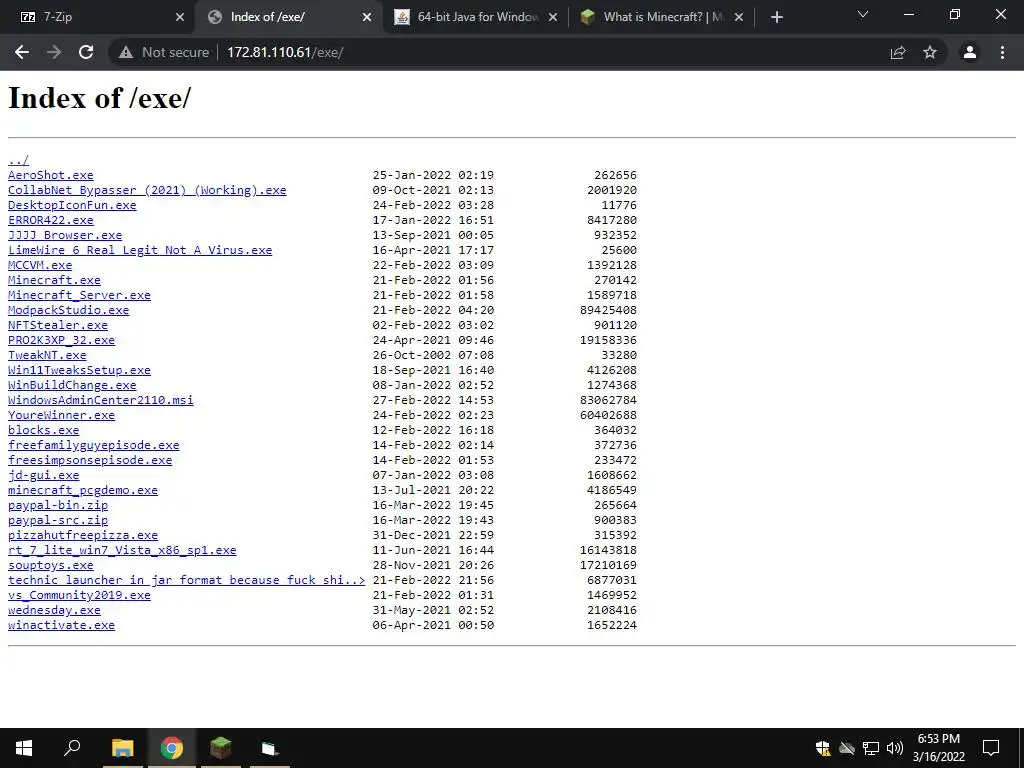This screenshot has width=1024, height=768.
Task: Open Windows Security tray icon
Action: (823, 748)
